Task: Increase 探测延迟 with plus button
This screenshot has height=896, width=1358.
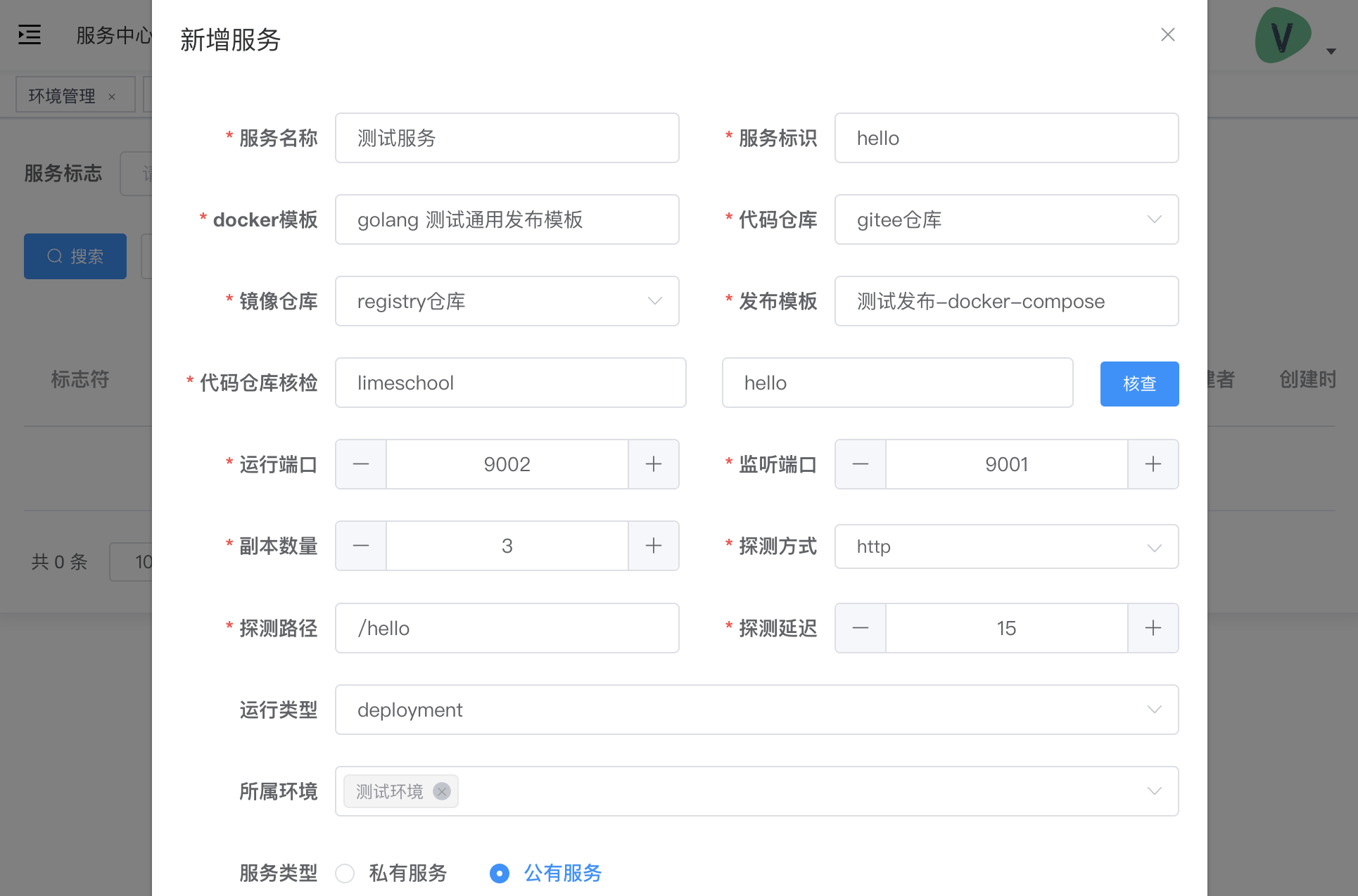Action: click(1153, 628)
